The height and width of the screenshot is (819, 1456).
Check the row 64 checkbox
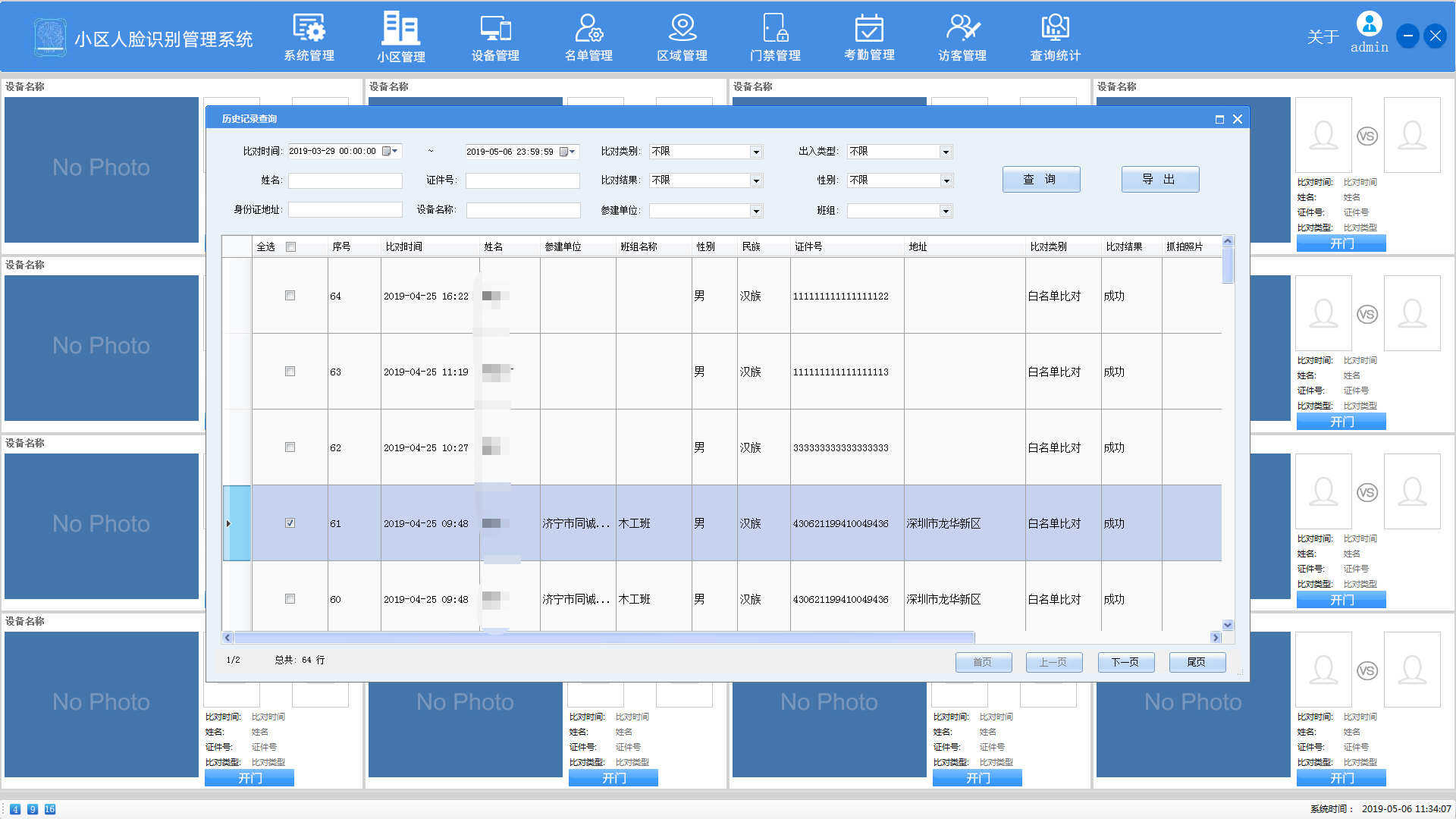[x=290, y=296]
